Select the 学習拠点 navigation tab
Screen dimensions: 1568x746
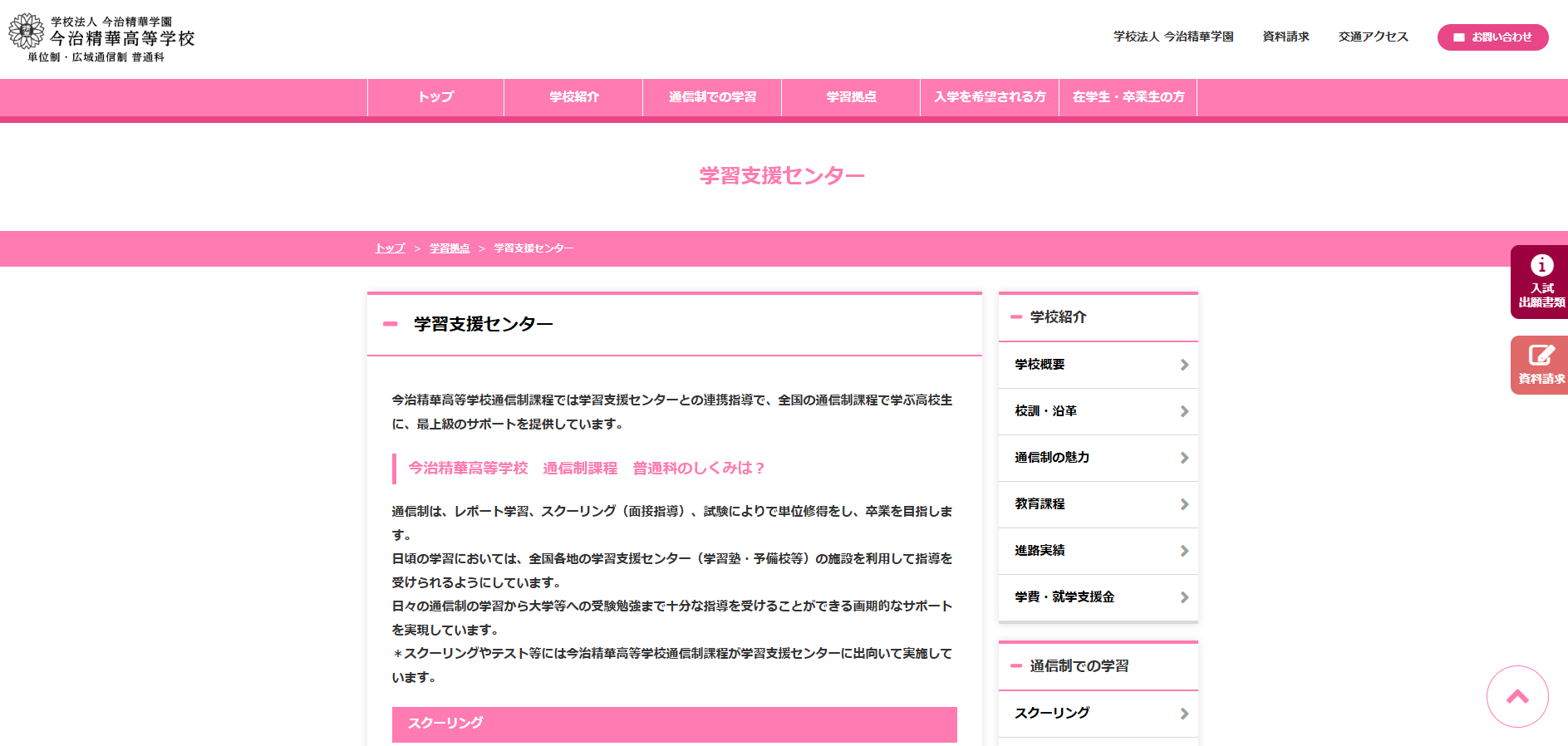pos(851,97)
